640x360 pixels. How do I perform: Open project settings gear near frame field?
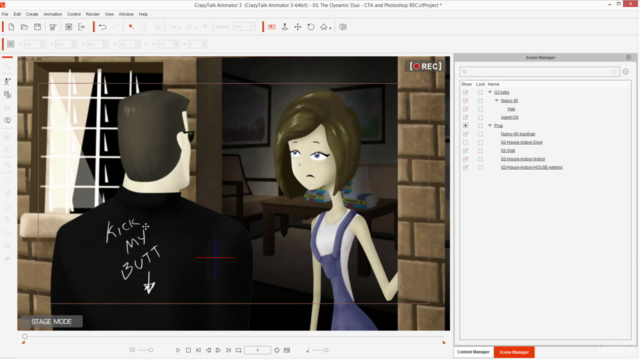coord(277,350)
